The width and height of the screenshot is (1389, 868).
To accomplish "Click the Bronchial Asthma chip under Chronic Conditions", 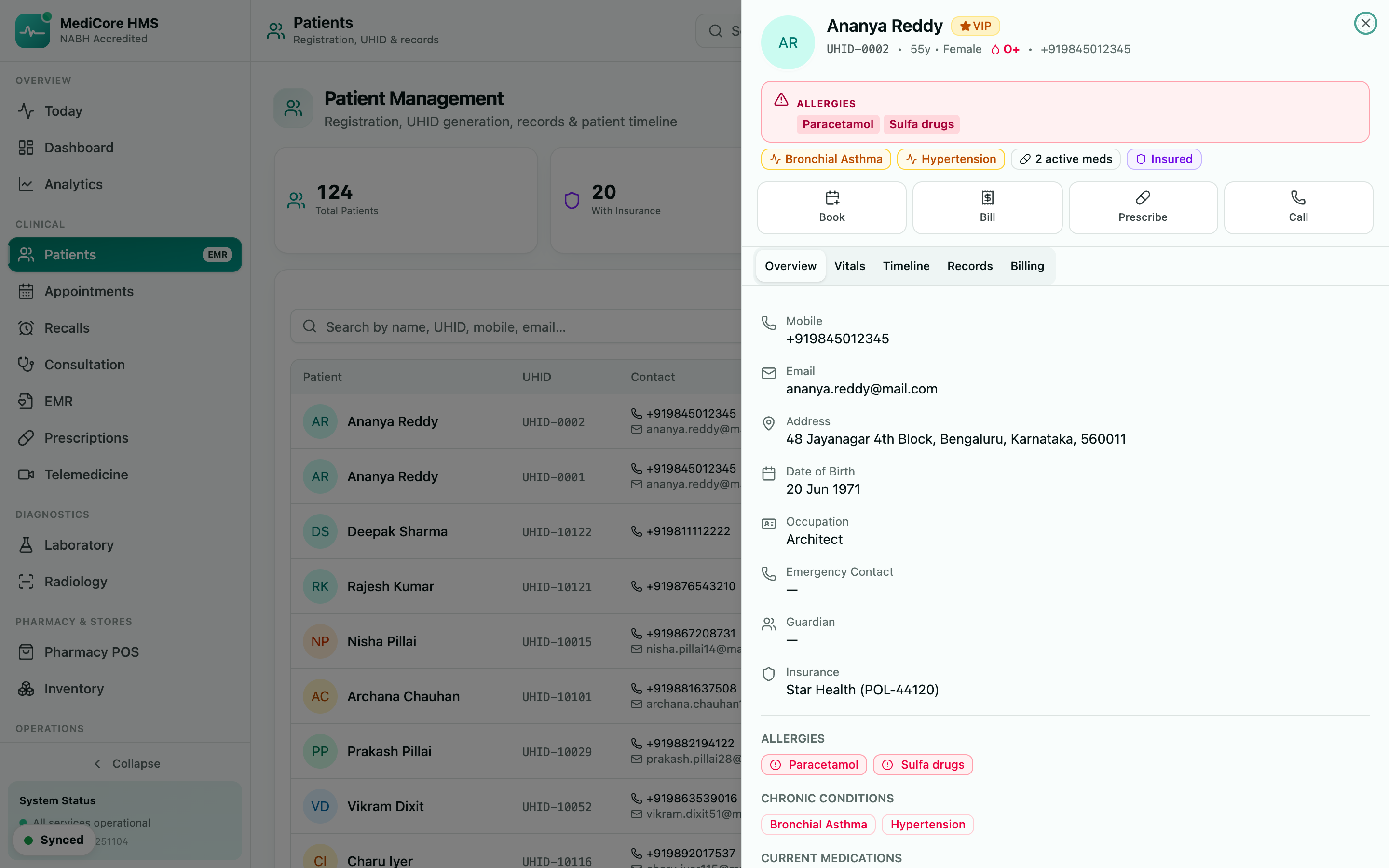I will click(818, 825).
